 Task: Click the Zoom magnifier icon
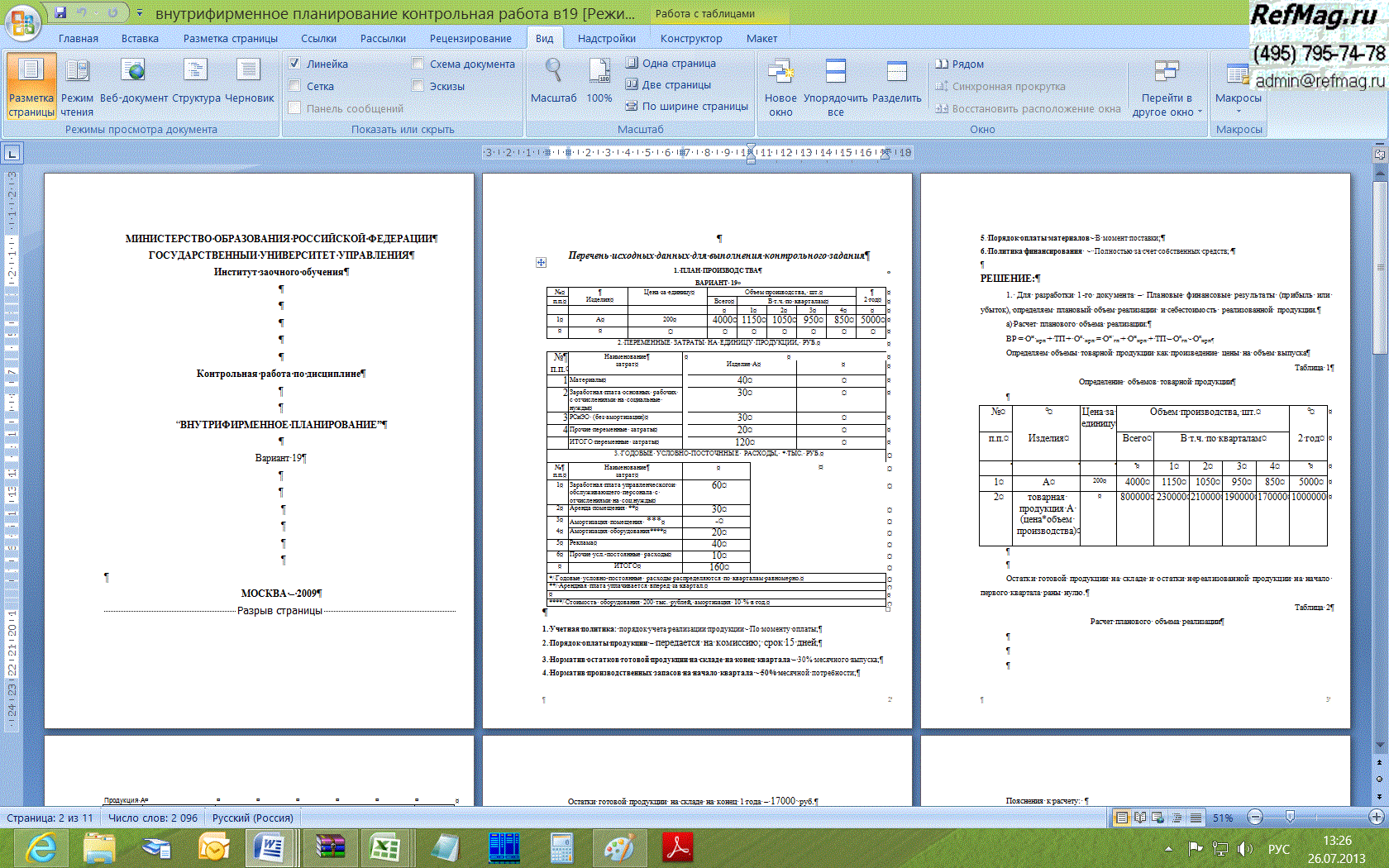553,73
